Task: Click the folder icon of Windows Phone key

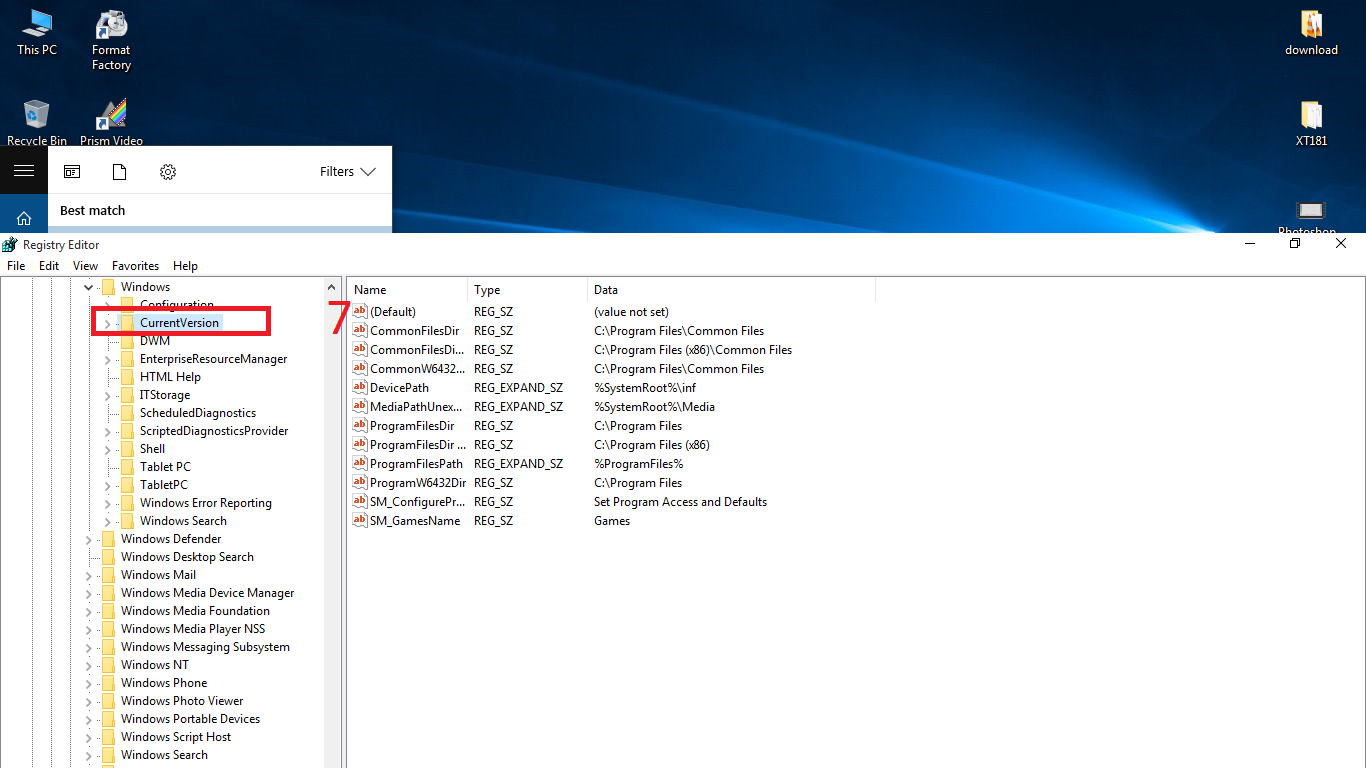Action: coord(108,683)
